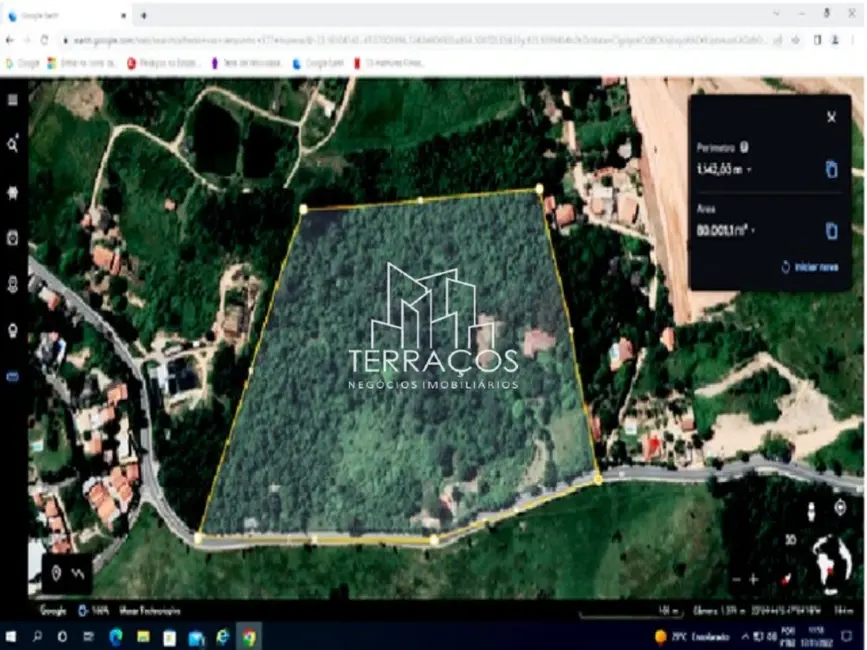The image size is (867, 650).
Task: Open the Google Earth search tool
Action: click(12, 143)
